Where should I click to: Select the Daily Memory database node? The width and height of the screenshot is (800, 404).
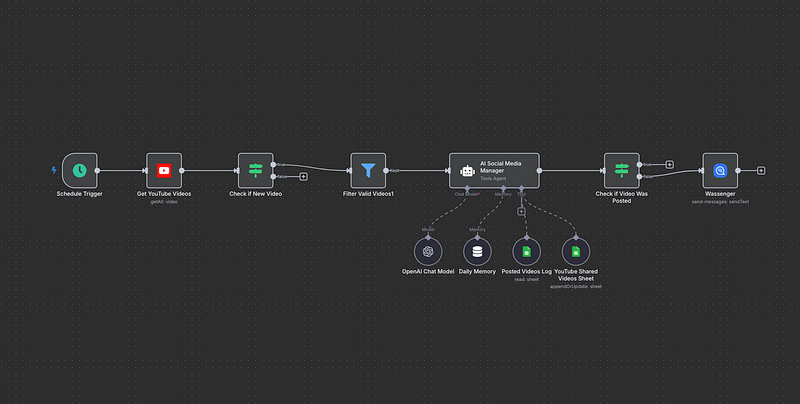click(x=477, y=251)
